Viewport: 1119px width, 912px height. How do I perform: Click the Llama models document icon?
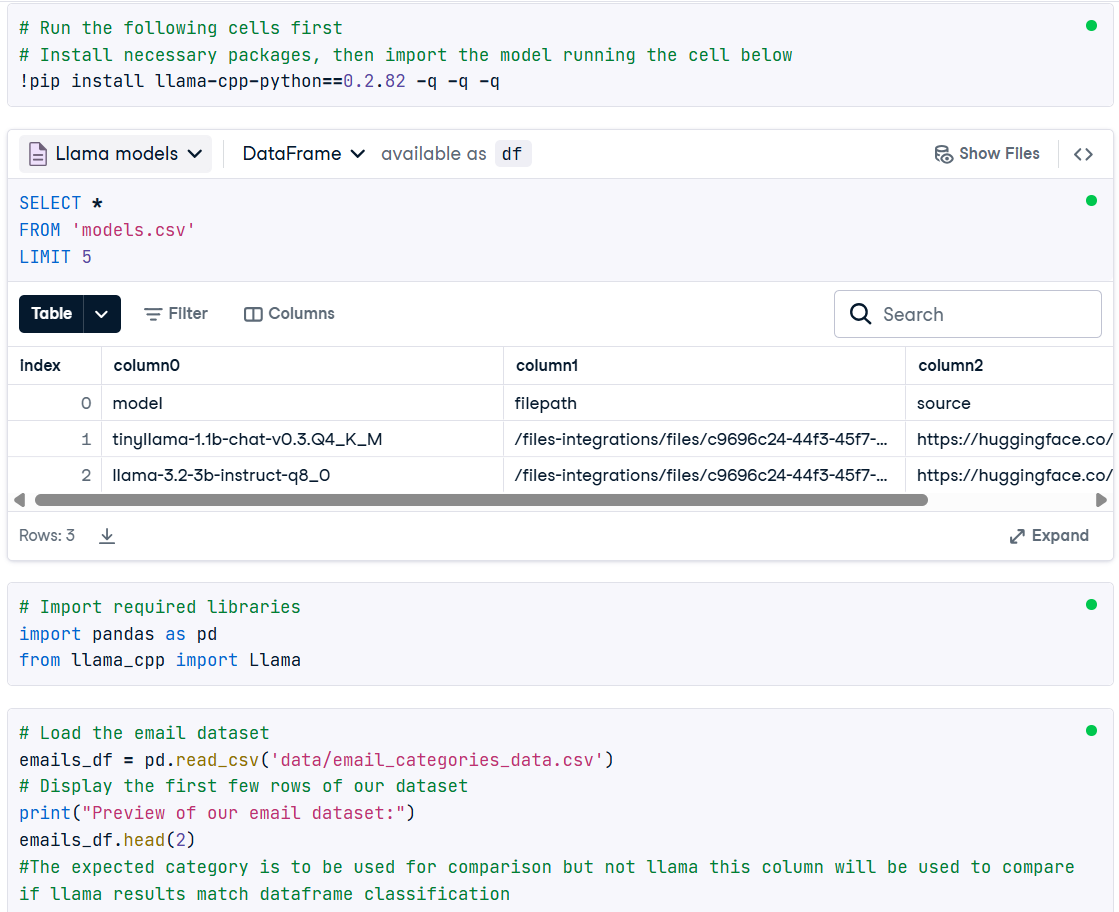pos(38,154)
